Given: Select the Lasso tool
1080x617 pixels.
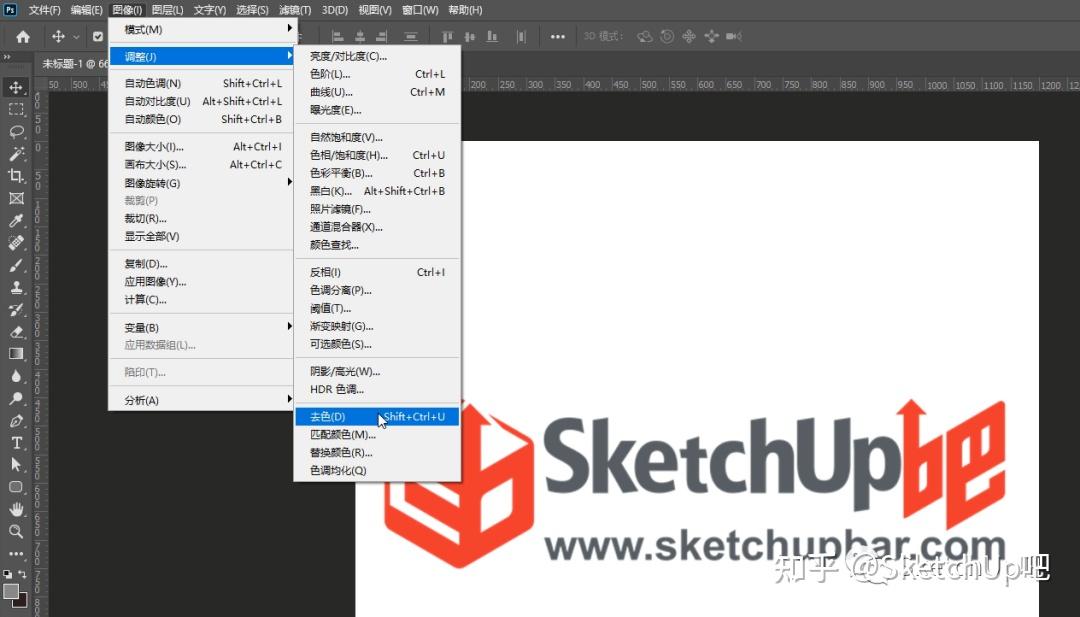Looking at the screenshot, I should (17, 131).
